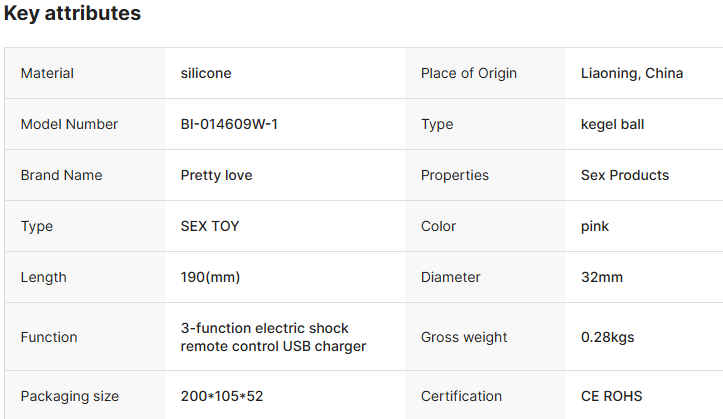Click the 32mm diameter value
Screen dimensions: 723x419
[x=602, y=277]
